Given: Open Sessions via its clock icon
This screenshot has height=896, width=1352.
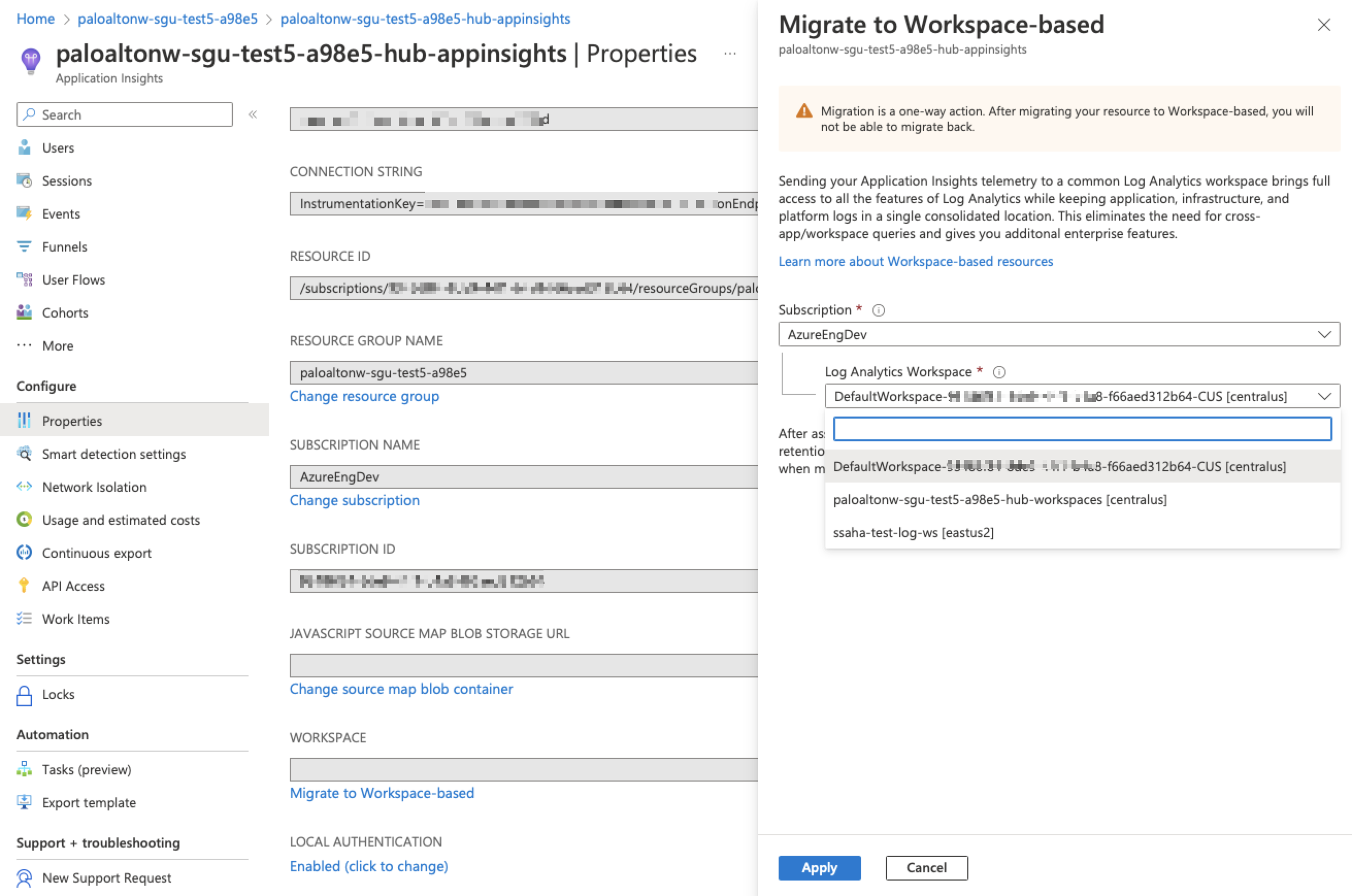Looking at the screenshot, I should (x=24, y=180).
